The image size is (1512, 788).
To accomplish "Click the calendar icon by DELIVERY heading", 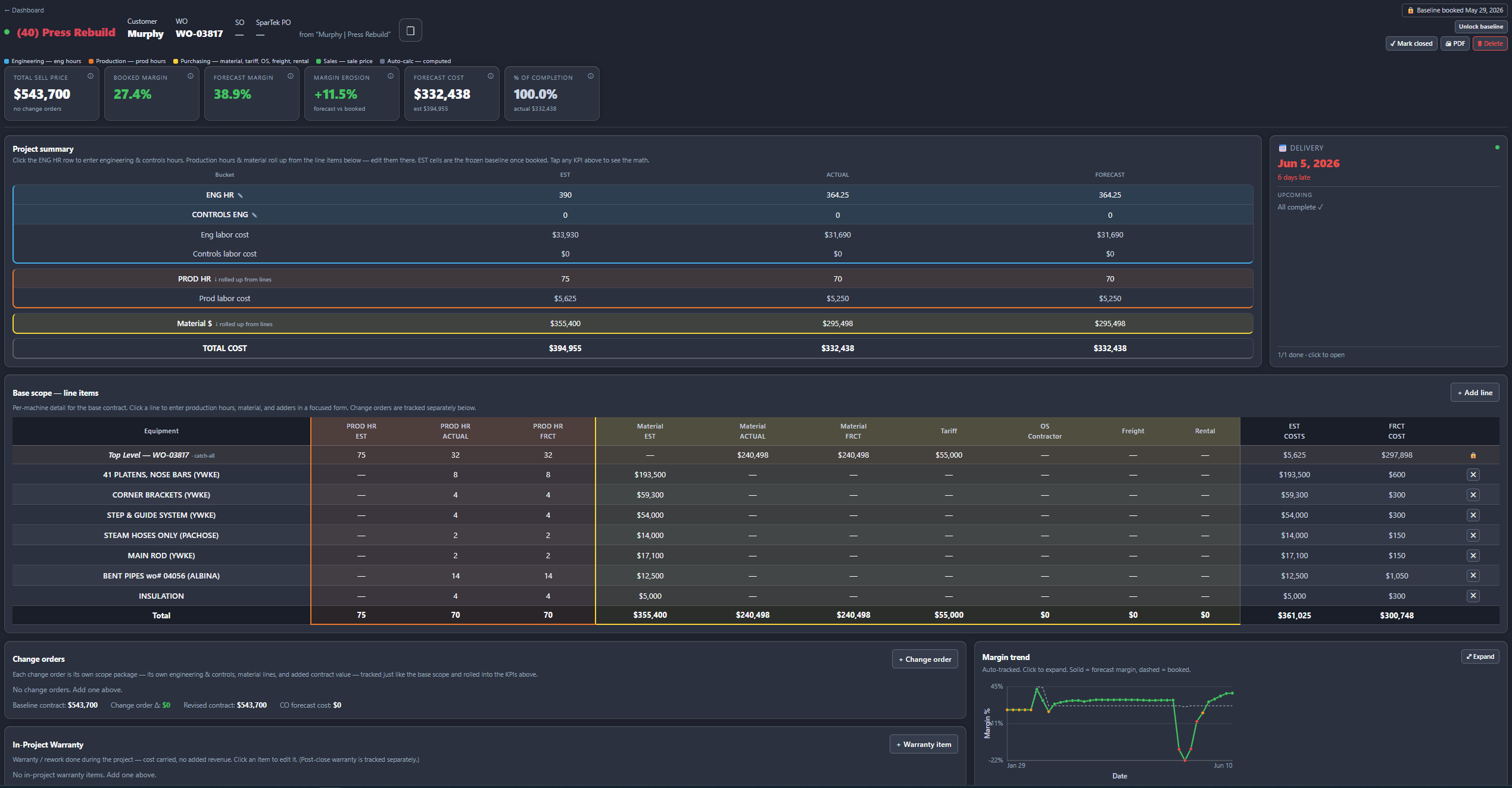I will tap(1282, 148).
